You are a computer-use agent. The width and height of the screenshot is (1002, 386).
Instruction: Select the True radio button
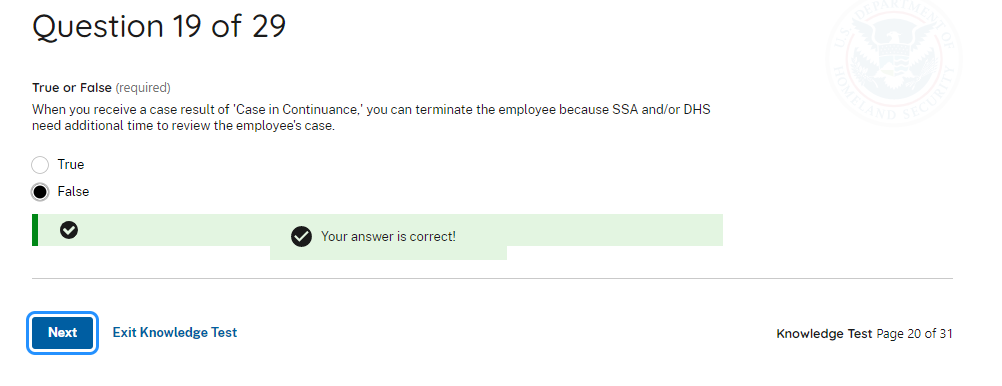(x=40, y=165)
